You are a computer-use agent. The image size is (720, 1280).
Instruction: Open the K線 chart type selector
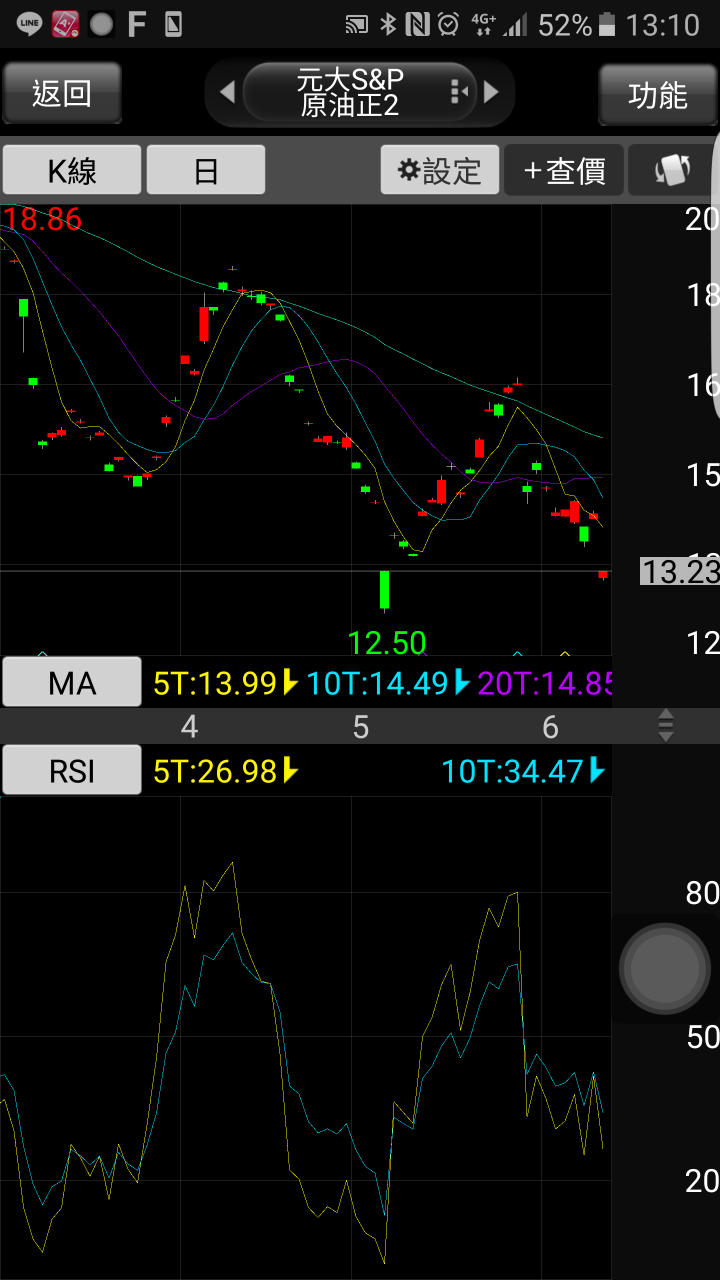[72, 170]
